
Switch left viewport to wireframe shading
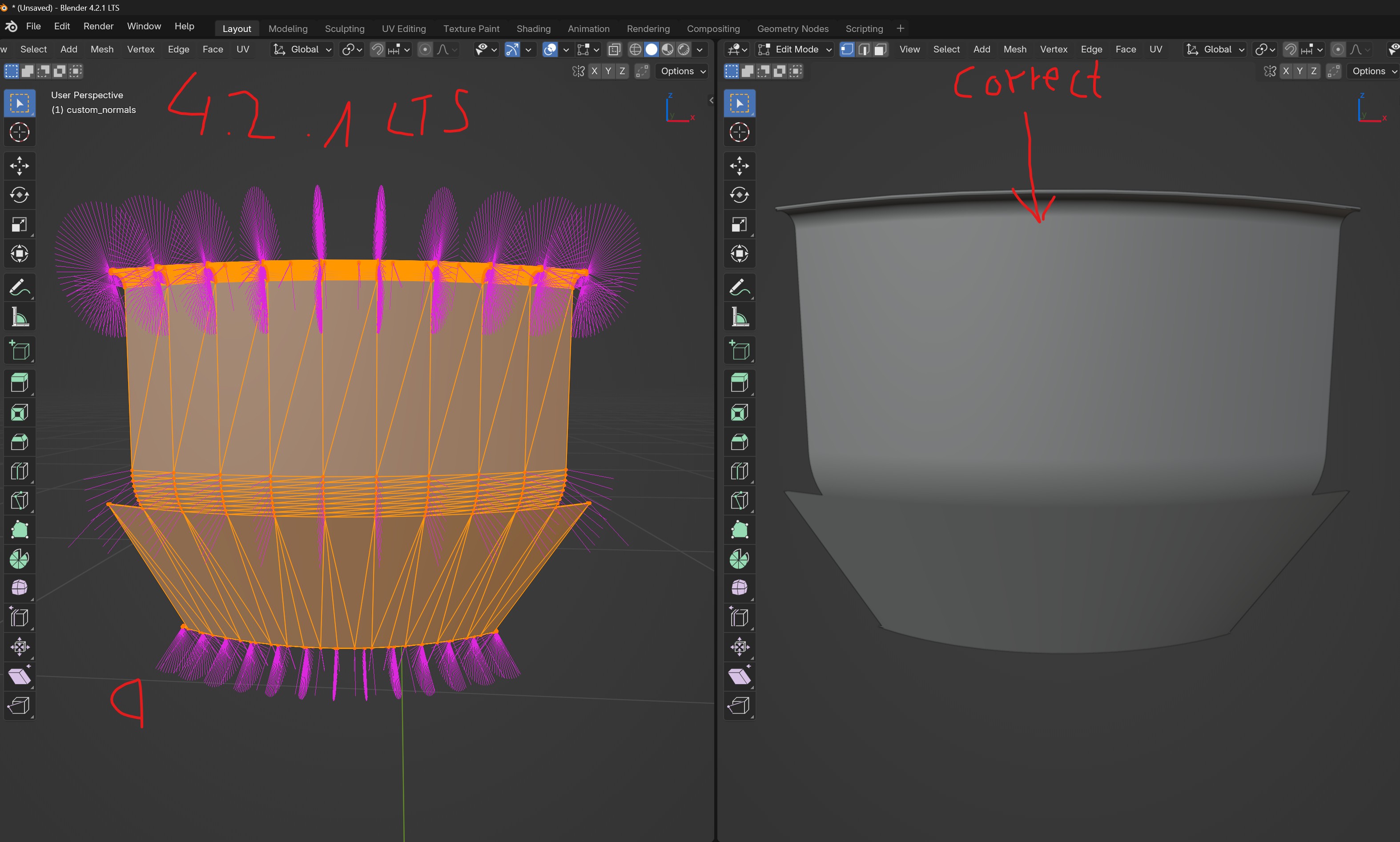coord(636,49)
